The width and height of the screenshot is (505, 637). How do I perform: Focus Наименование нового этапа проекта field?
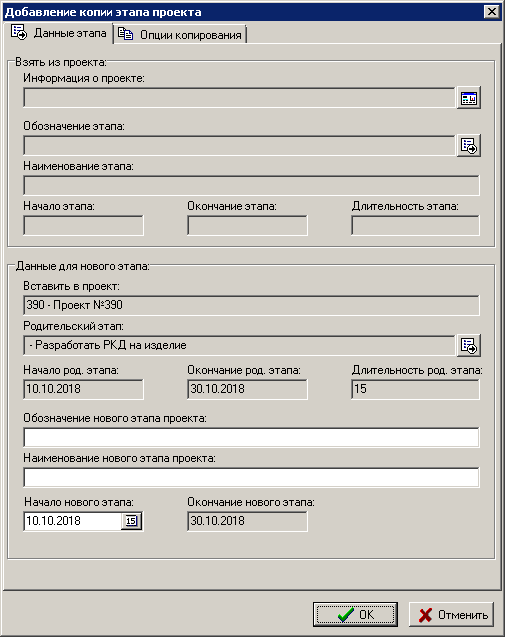(x=251, y=477)
